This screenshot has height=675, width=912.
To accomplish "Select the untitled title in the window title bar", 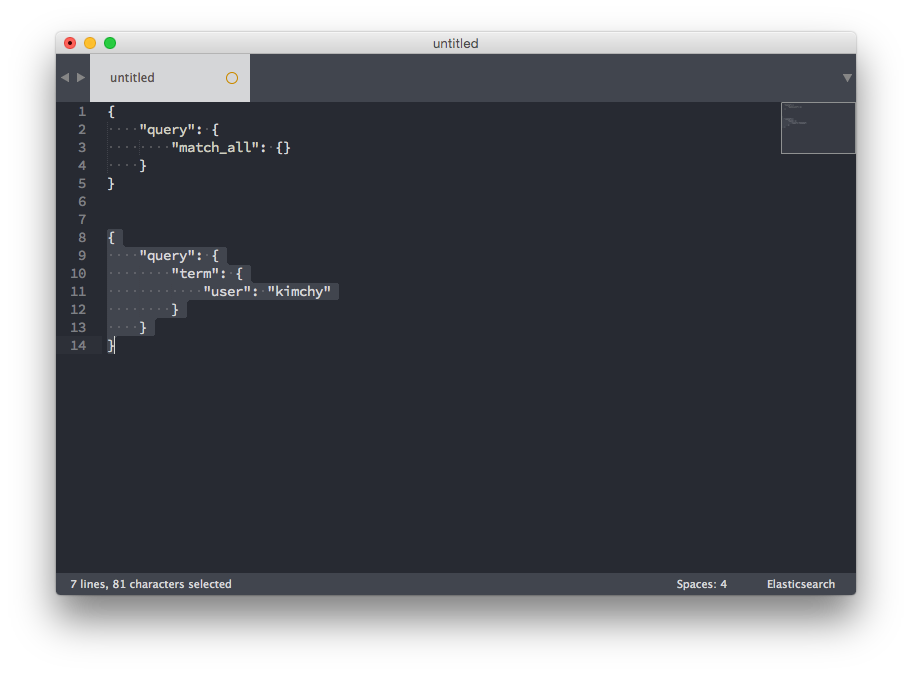I will (x=455, y=43).
